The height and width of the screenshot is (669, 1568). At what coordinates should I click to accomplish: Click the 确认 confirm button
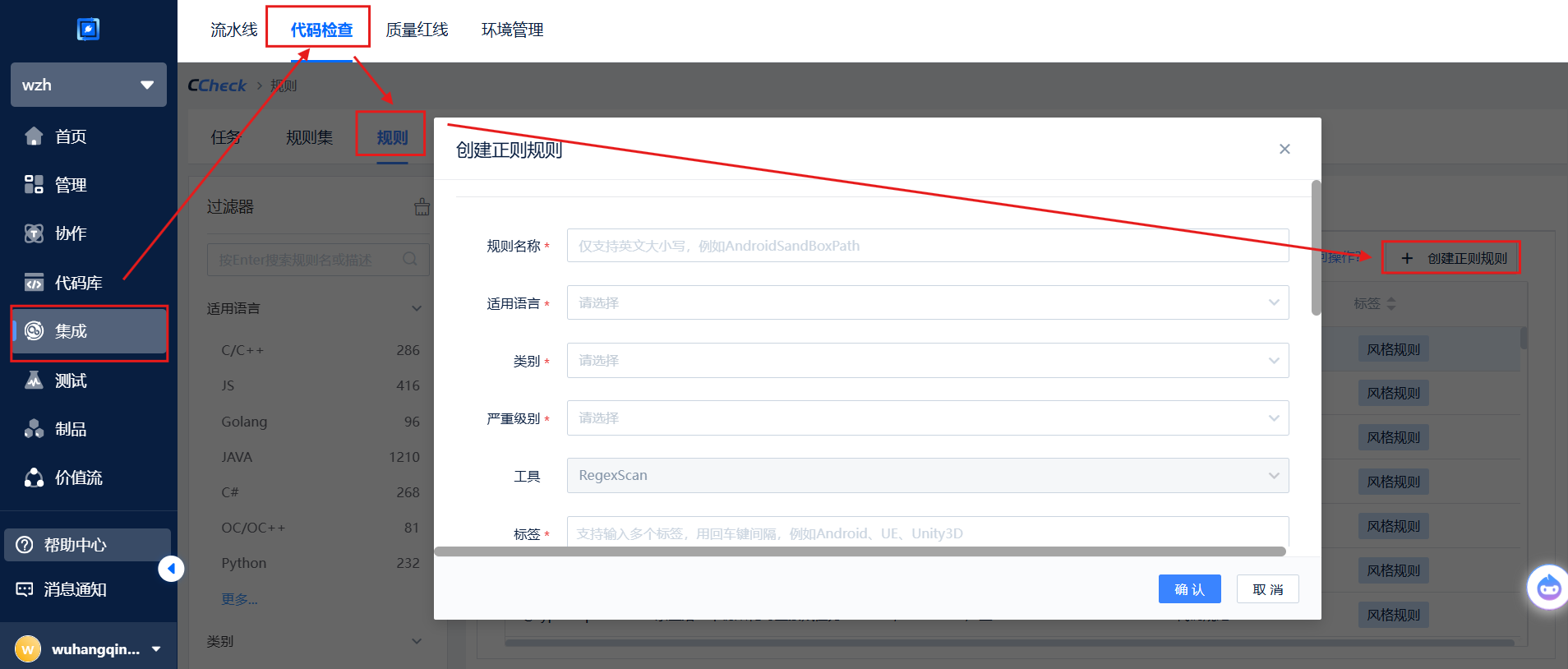coord(1189,589)
